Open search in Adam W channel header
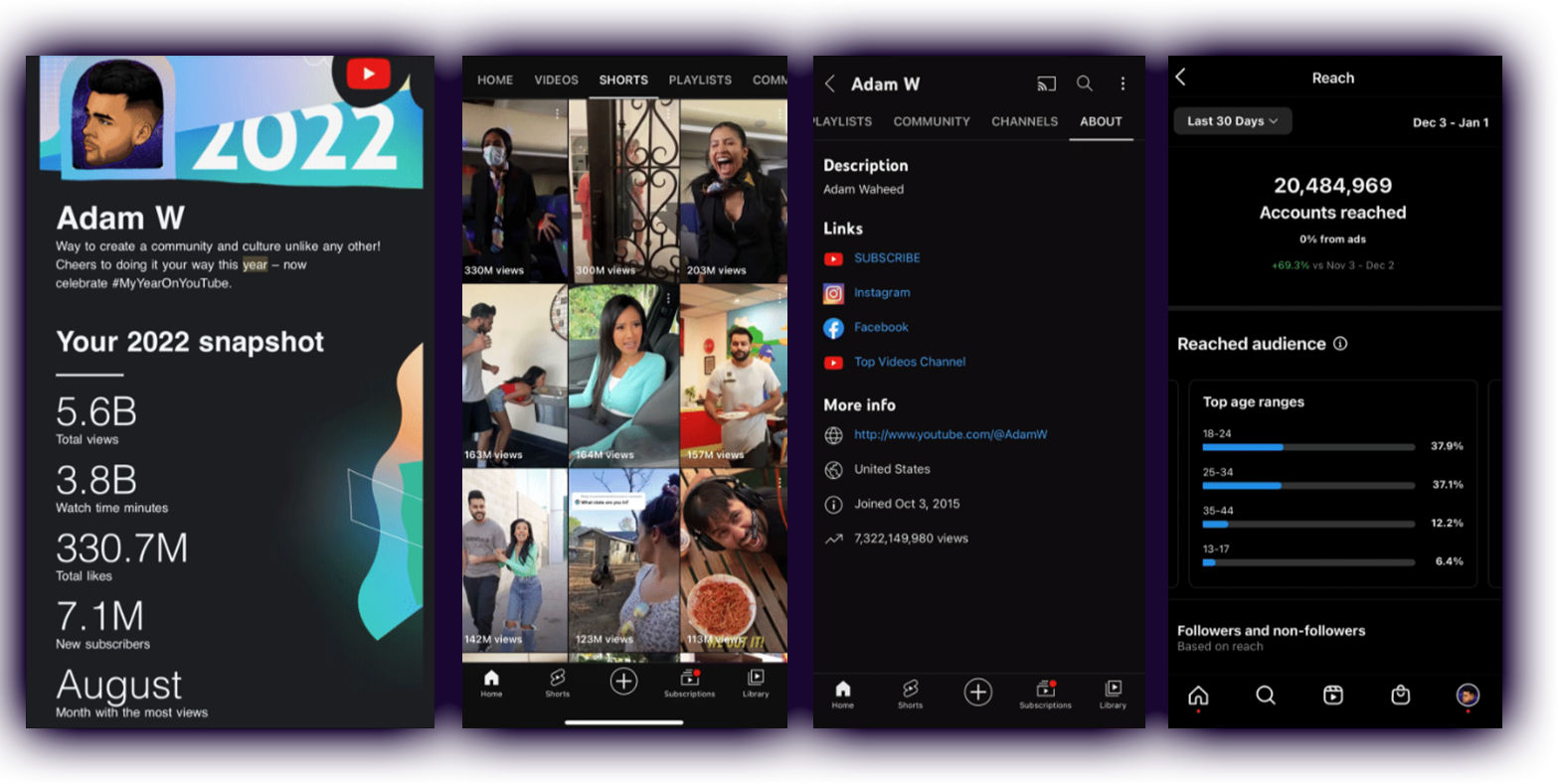Image resolution: width=1558 pixels, height=784 pixels. pos(1085,83)
